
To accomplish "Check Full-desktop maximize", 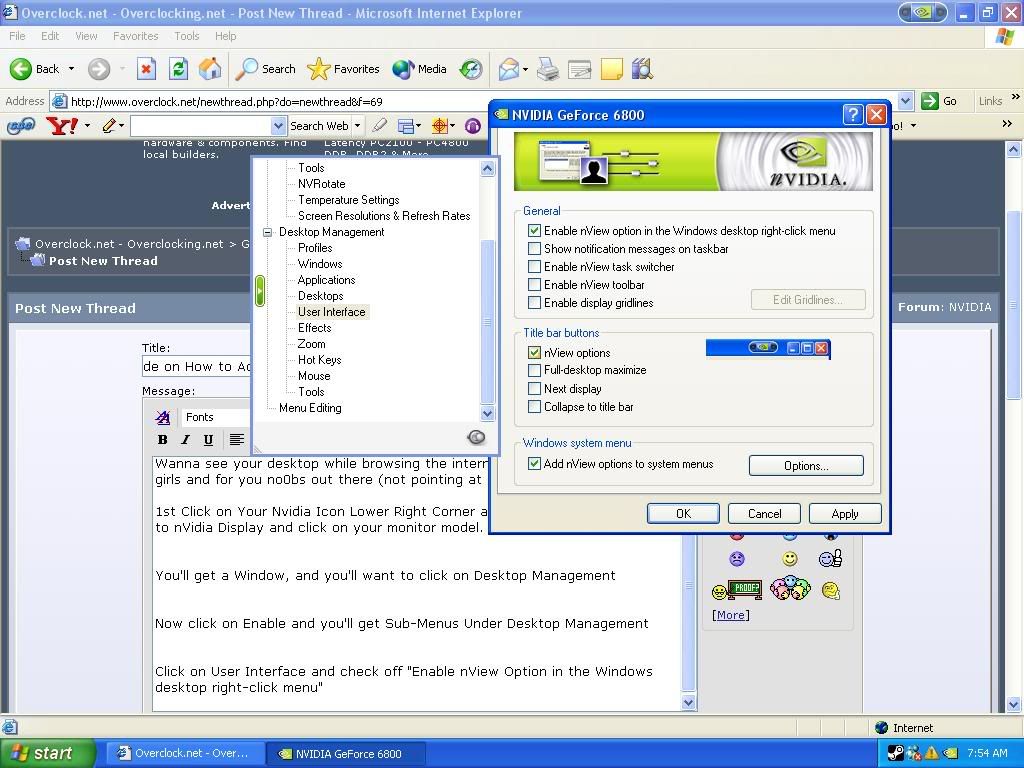I will pos(534,370).
